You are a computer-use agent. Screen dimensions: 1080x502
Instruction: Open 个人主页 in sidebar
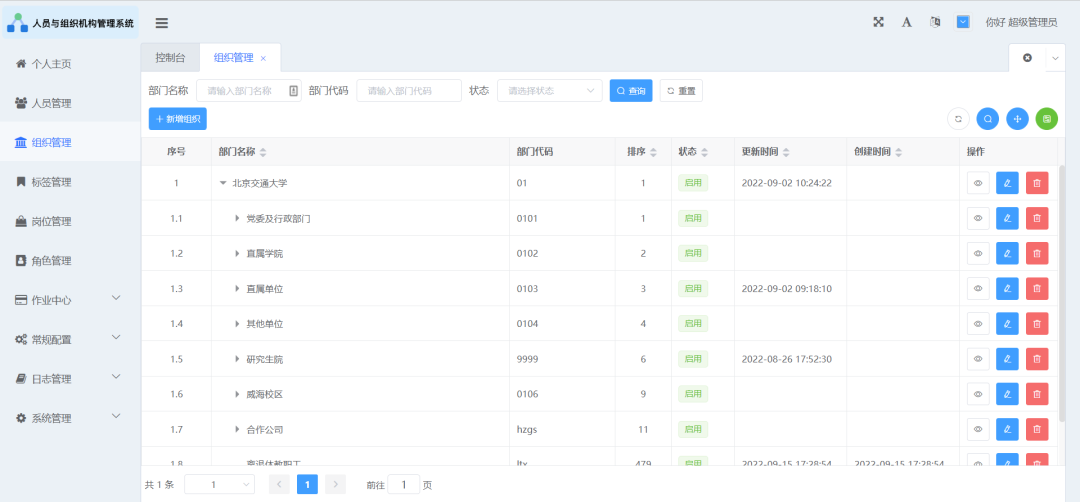[x=69, y=64]
